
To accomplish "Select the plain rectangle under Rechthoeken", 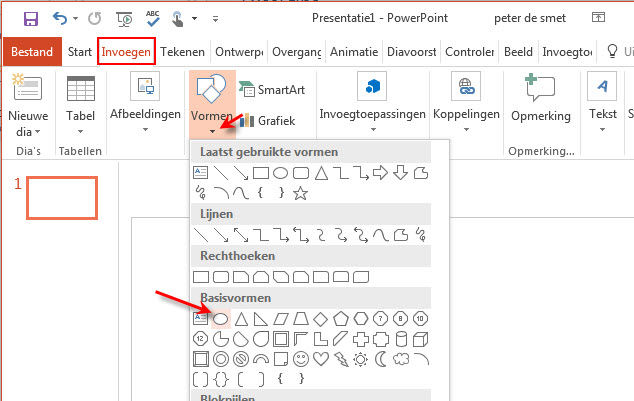I will [201, 277].
